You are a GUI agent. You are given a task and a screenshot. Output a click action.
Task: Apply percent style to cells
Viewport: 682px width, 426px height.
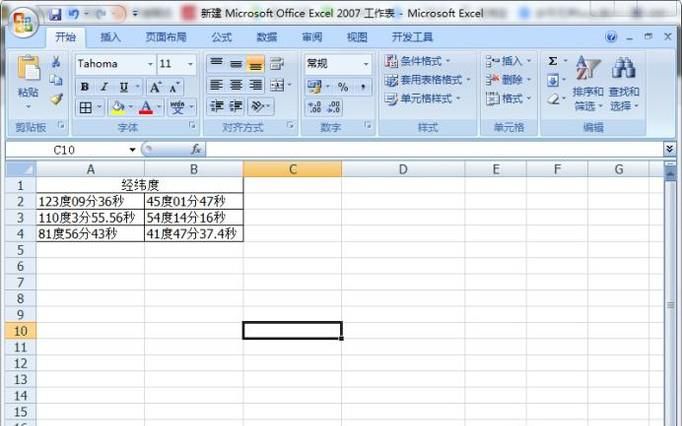tap(343, 87)
